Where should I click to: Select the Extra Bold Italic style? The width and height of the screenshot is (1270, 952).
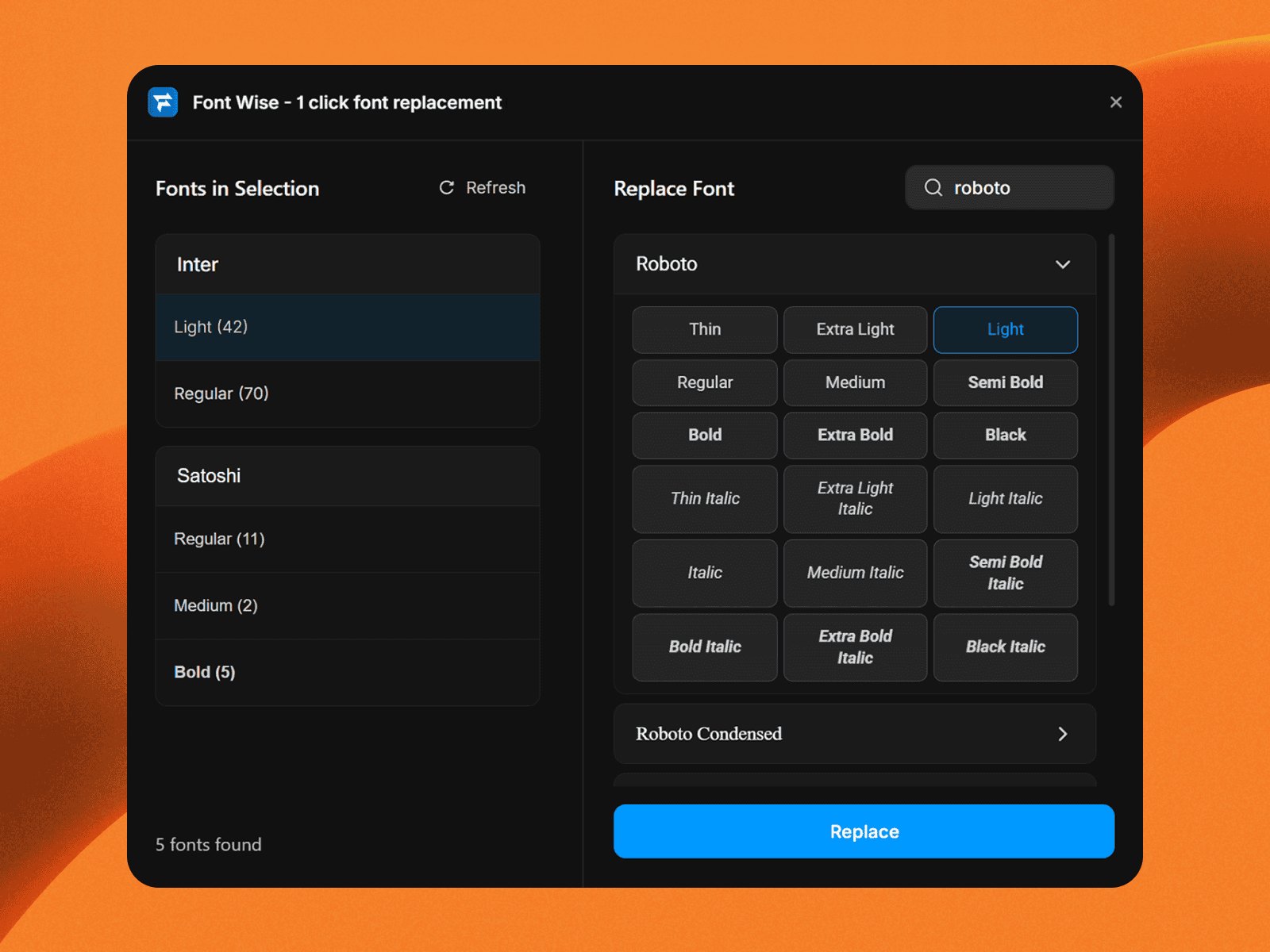tap(855, 647)
